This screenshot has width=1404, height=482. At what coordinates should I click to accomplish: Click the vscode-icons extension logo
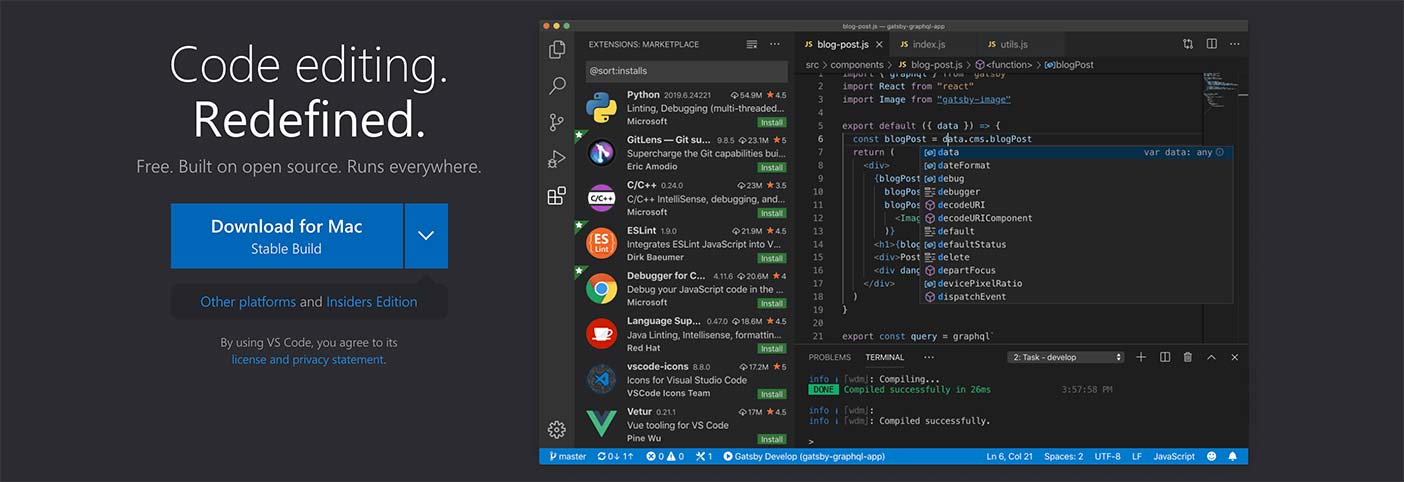tap(601, 379)
